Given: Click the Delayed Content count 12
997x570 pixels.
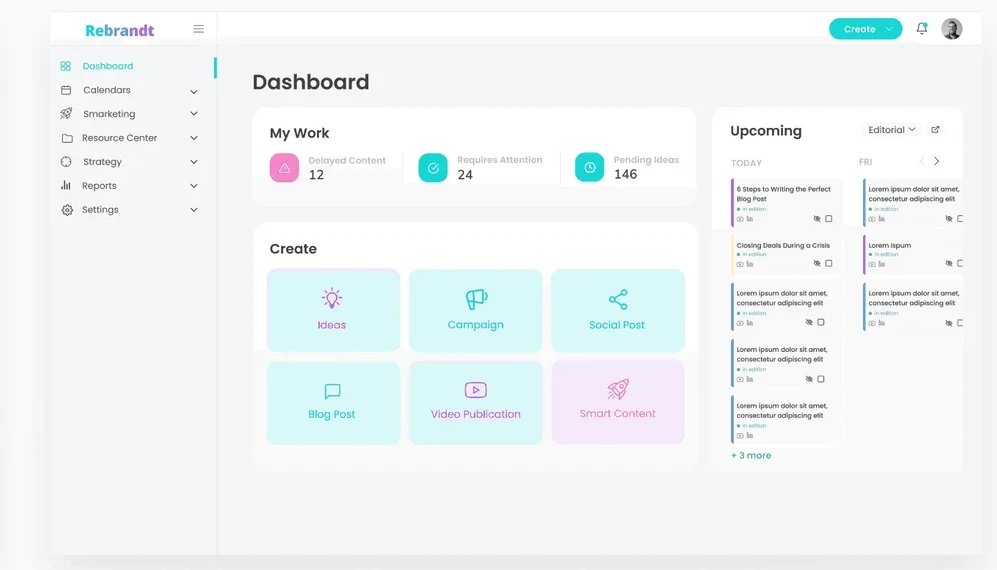Looking at the screenshot, I should pyautogui.click(x=316, y=175).
